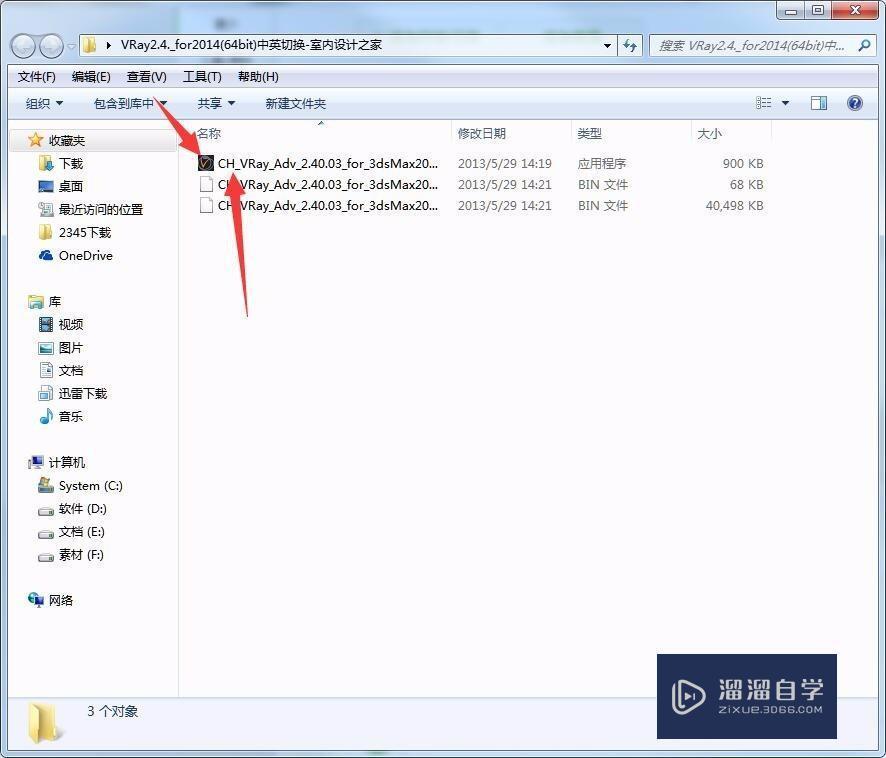Open the 帮助(H) menu

click(258, 77)
